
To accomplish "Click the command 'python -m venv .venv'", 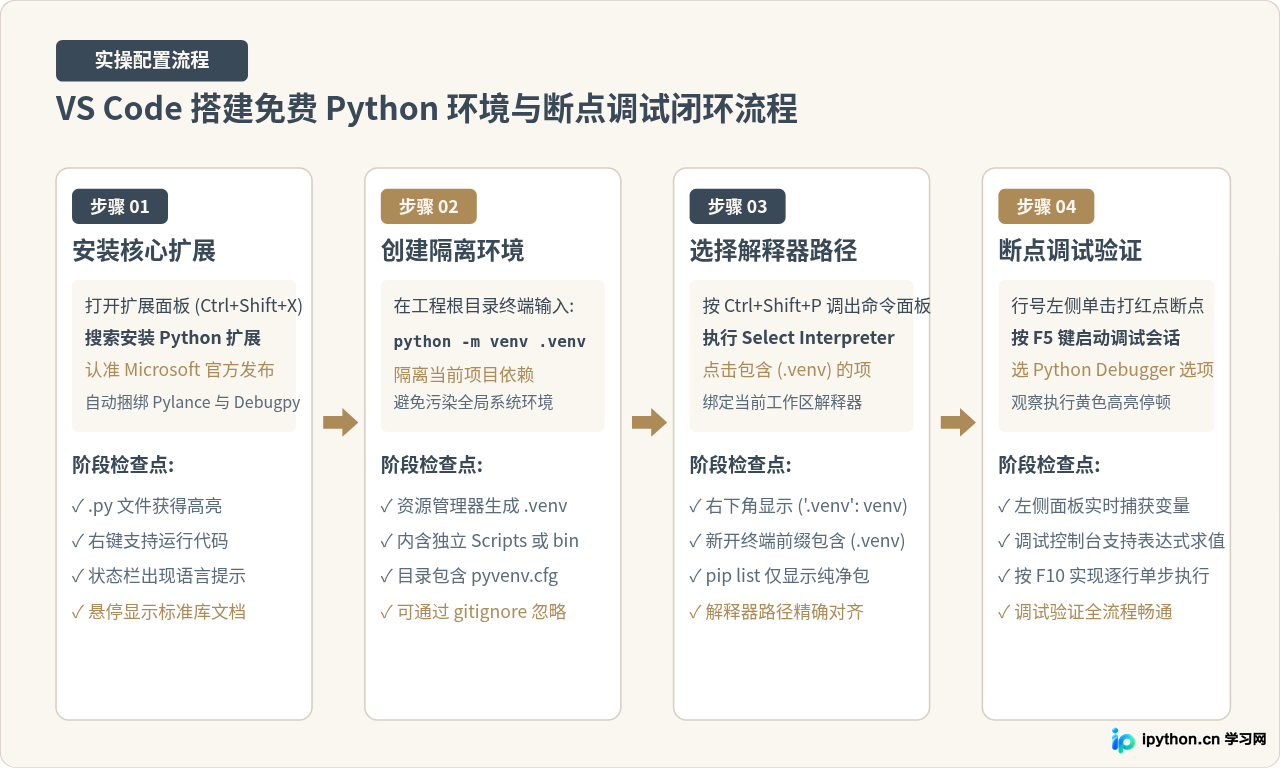I will point(490,342).
